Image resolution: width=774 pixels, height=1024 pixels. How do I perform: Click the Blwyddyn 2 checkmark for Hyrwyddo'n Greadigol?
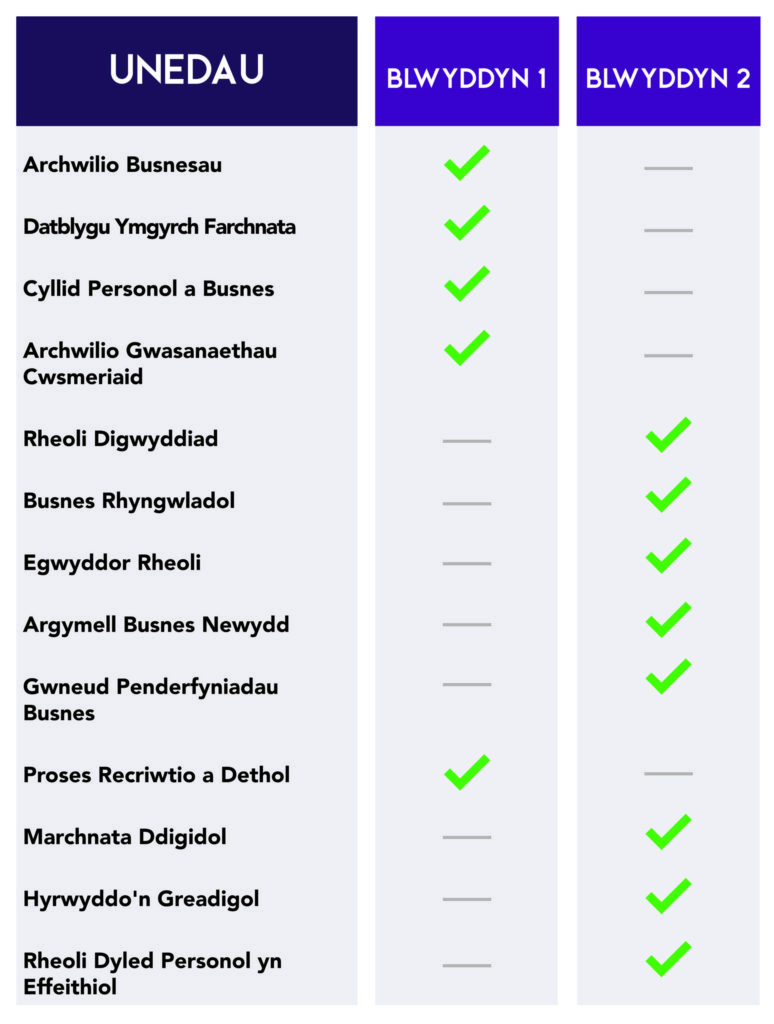[x=668, y=897]
